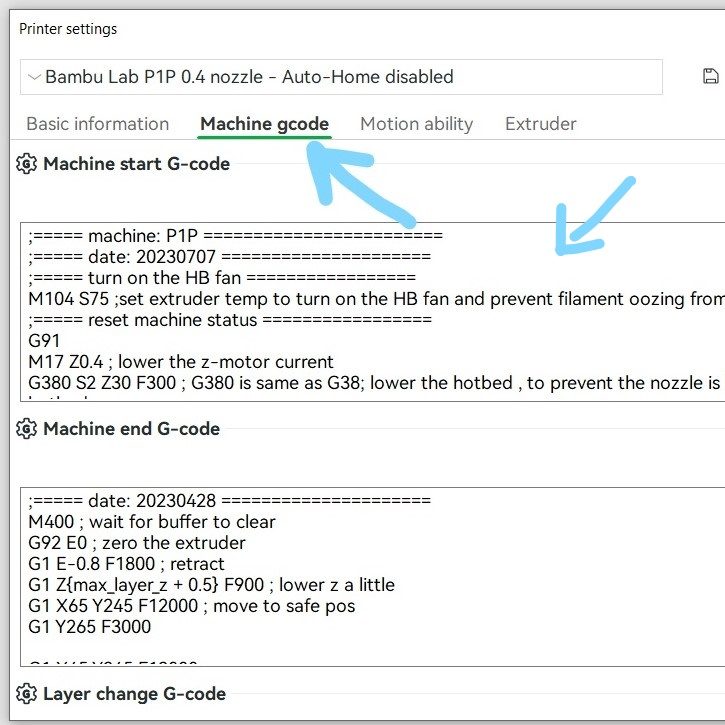
Task: Click inside the Machine start G-code box
Action: [373, 312]
